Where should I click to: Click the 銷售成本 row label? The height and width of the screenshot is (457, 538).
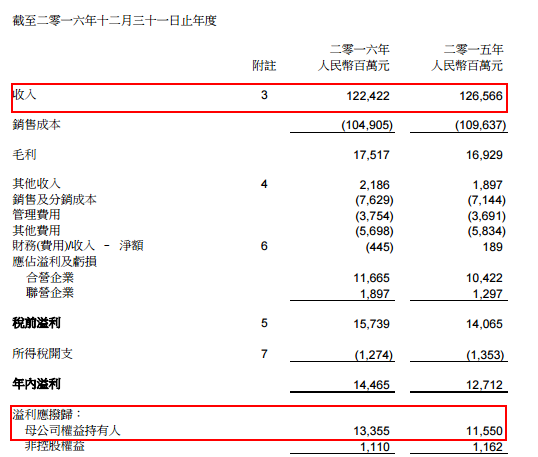point(36,125)
